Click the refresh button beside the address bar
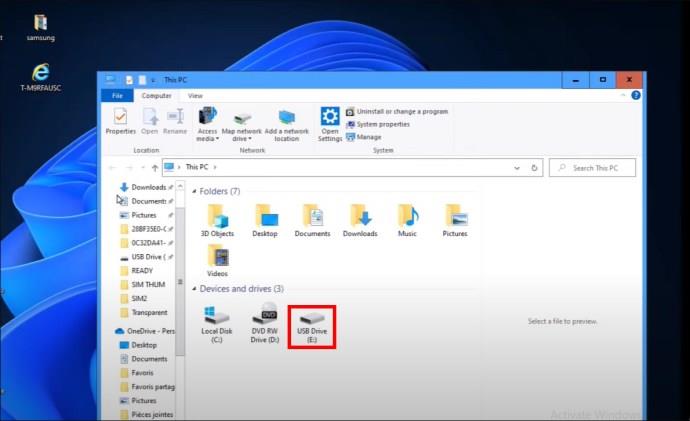The width and height of the screenshot is (690, 421). [534, 168]
